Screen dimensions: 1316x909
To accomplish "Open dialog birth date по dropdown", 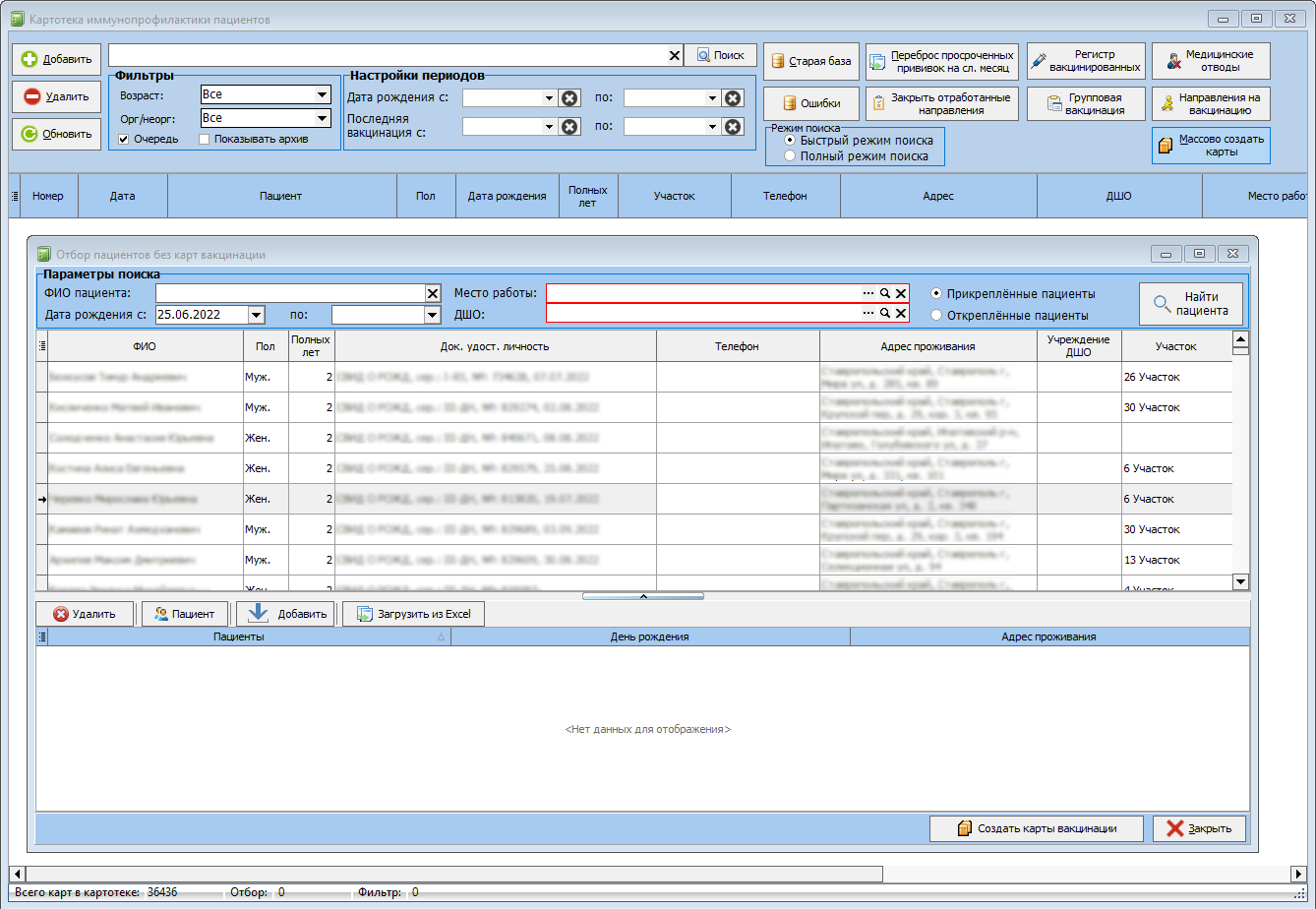I will (432, 314).
